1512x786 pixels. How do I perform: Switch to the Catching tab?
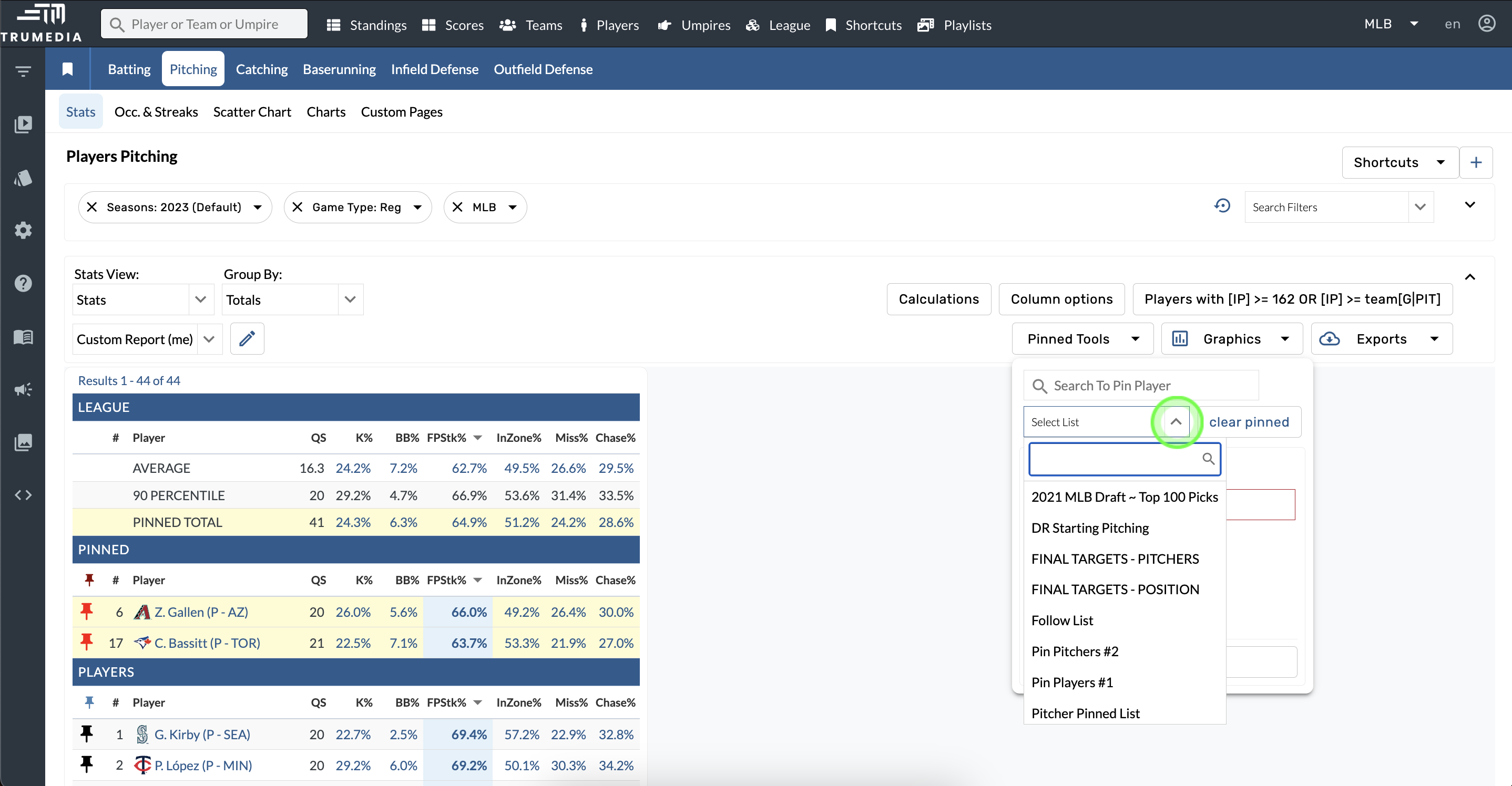[x=261, y=69]
